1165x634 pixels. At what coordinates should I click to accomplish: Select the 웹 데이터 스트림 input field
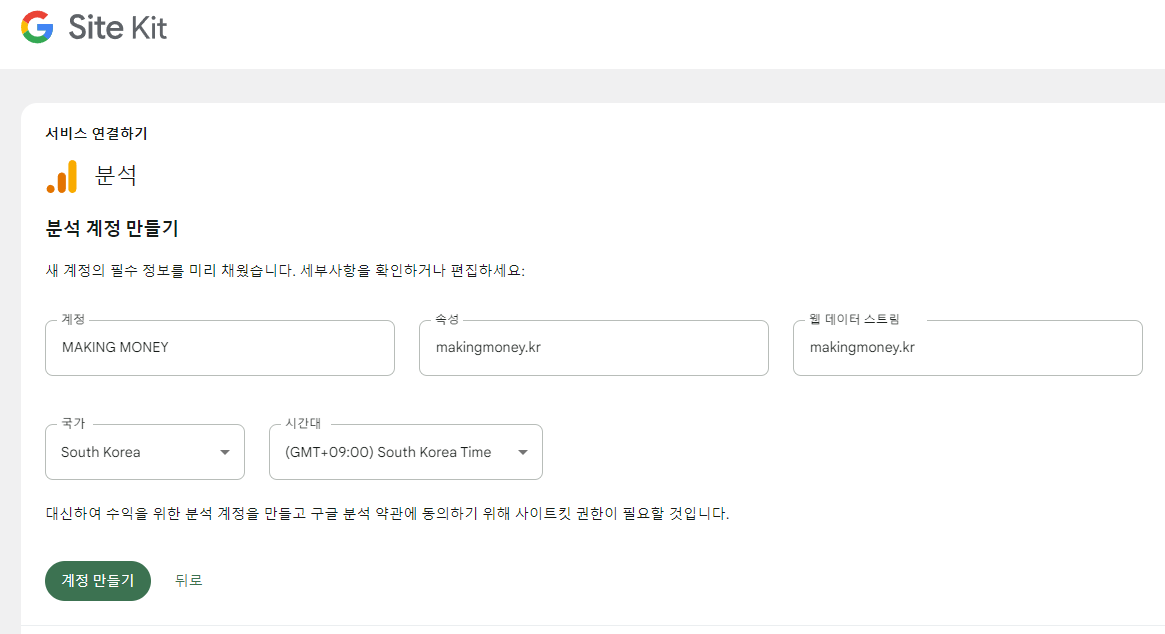pyautogui.click(x=967, y=347)
